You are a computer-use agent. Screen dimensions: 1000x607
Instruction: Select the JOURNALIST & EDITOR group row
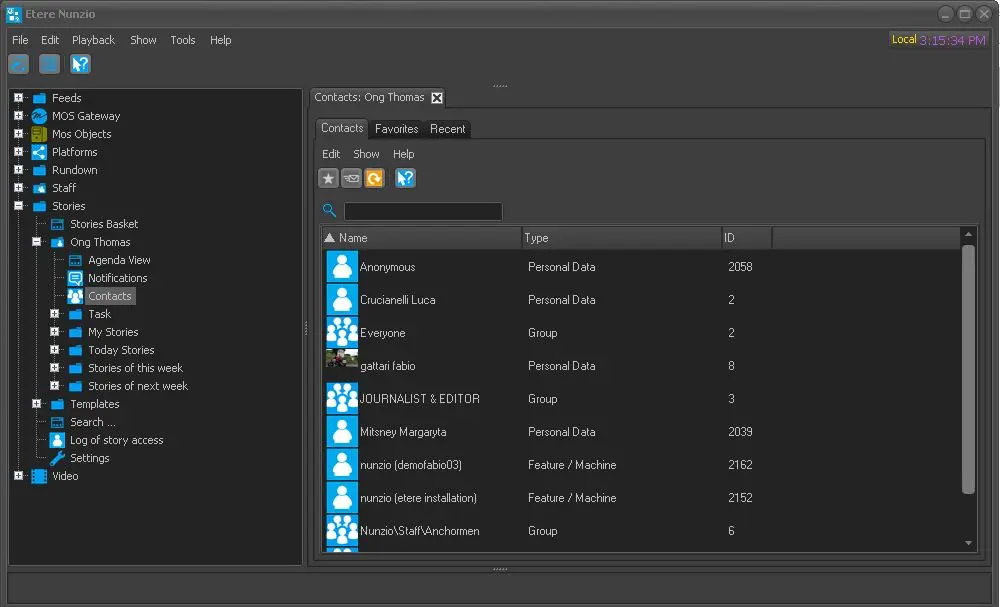pyautogui.click(x=420, y=399)
